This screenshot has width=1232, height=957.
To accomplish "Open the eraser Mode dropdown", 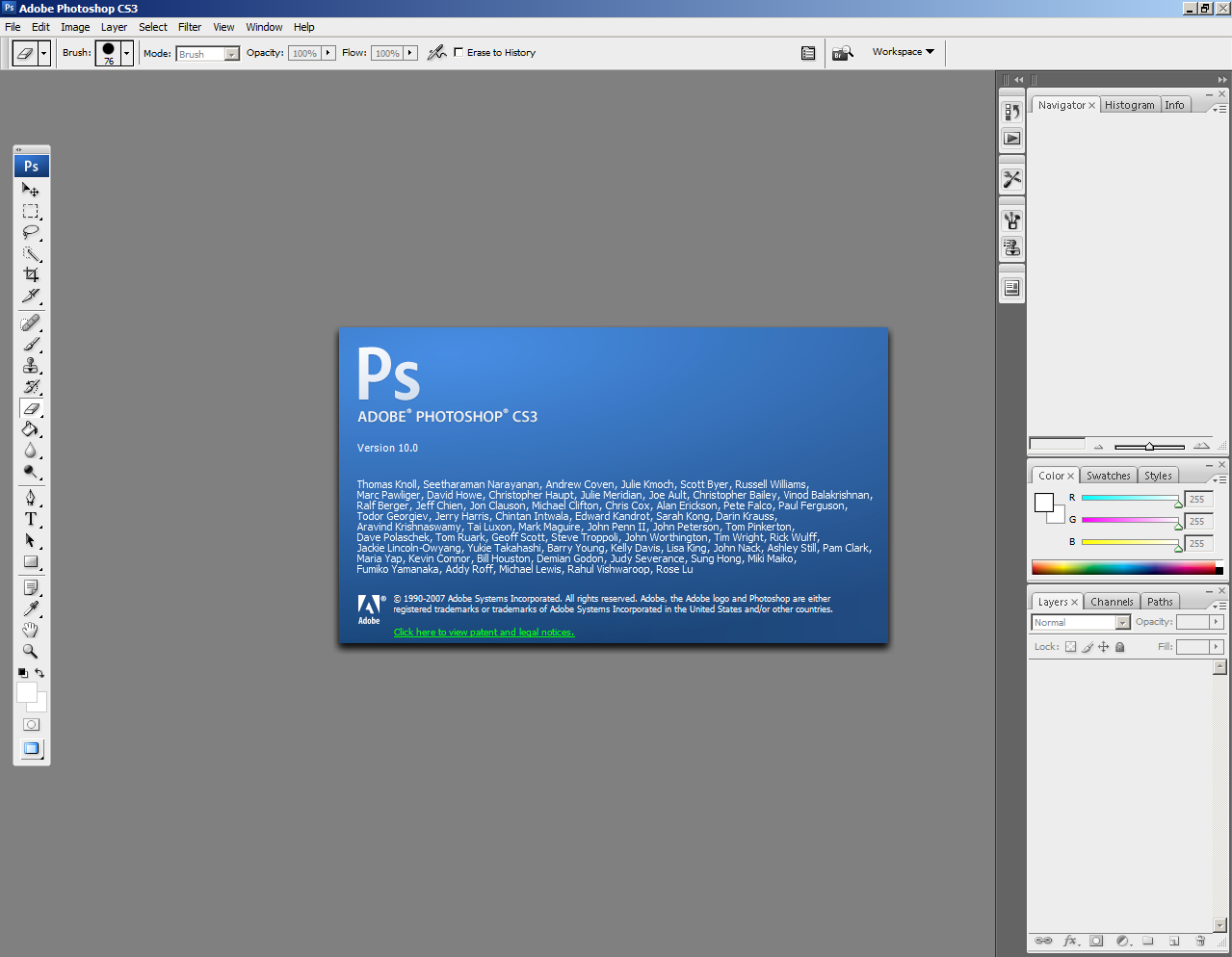I will click(x=207, y=54).
